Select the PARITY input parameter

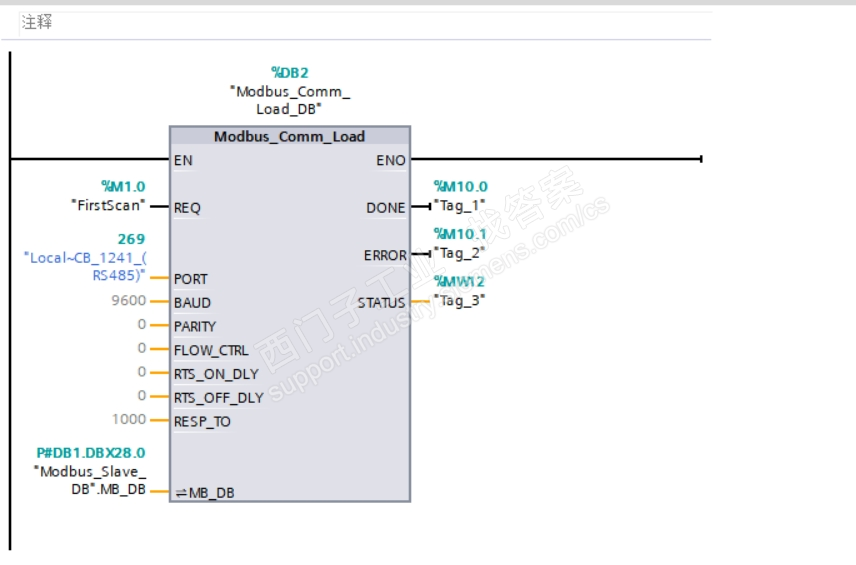click(x=195, y=327)
